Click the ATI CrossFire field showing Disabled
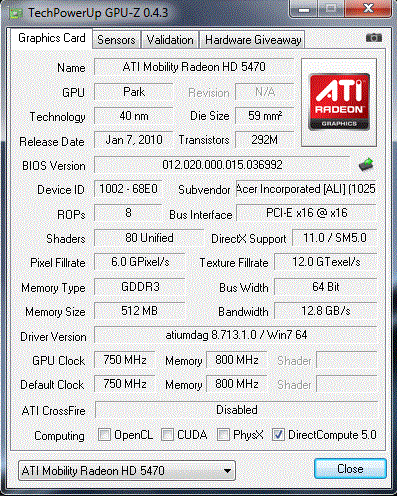 (x=236, y=410)
